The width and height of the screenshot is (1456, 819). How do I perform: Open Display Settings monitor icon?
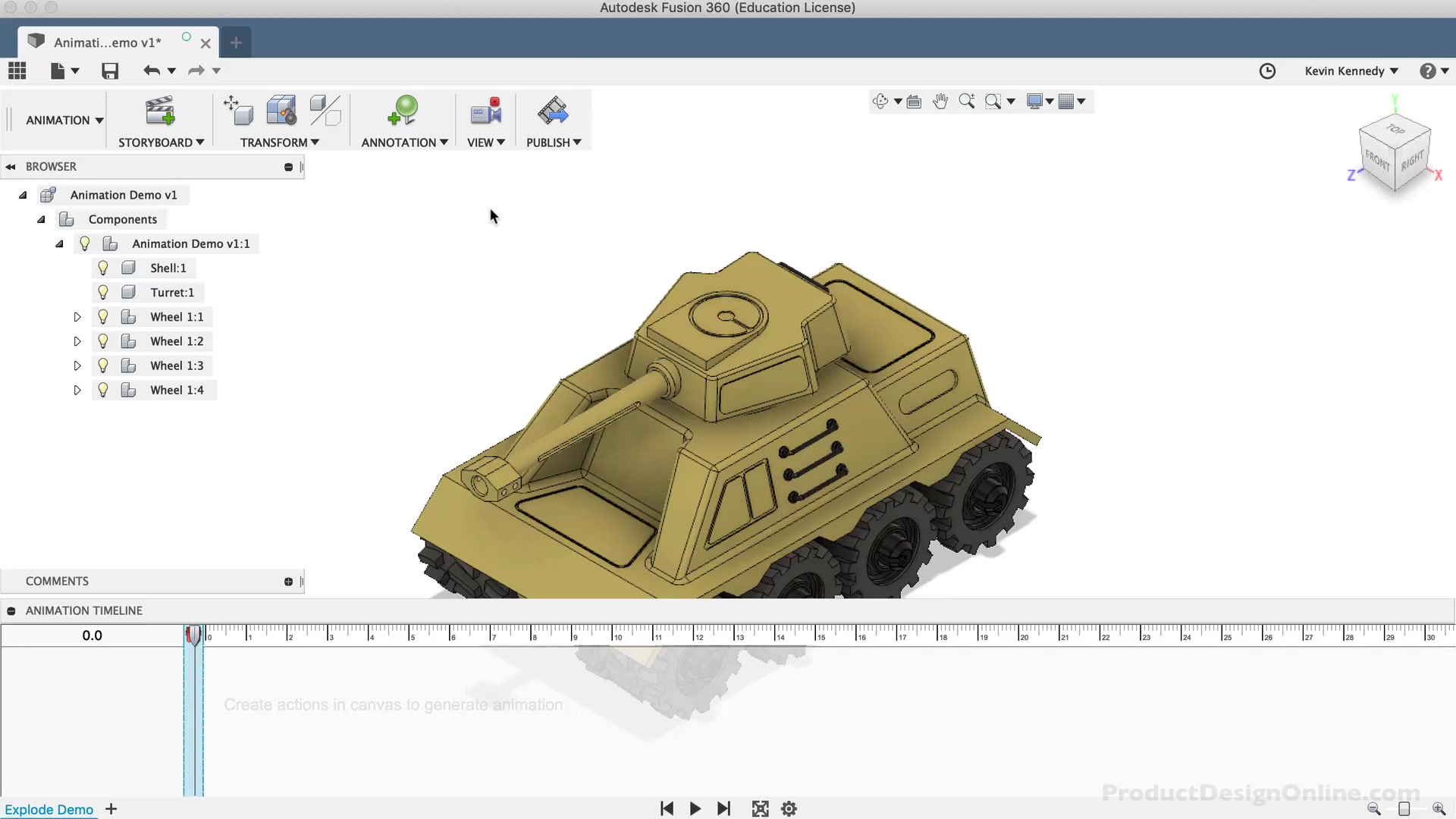[x=1034, y=101]
